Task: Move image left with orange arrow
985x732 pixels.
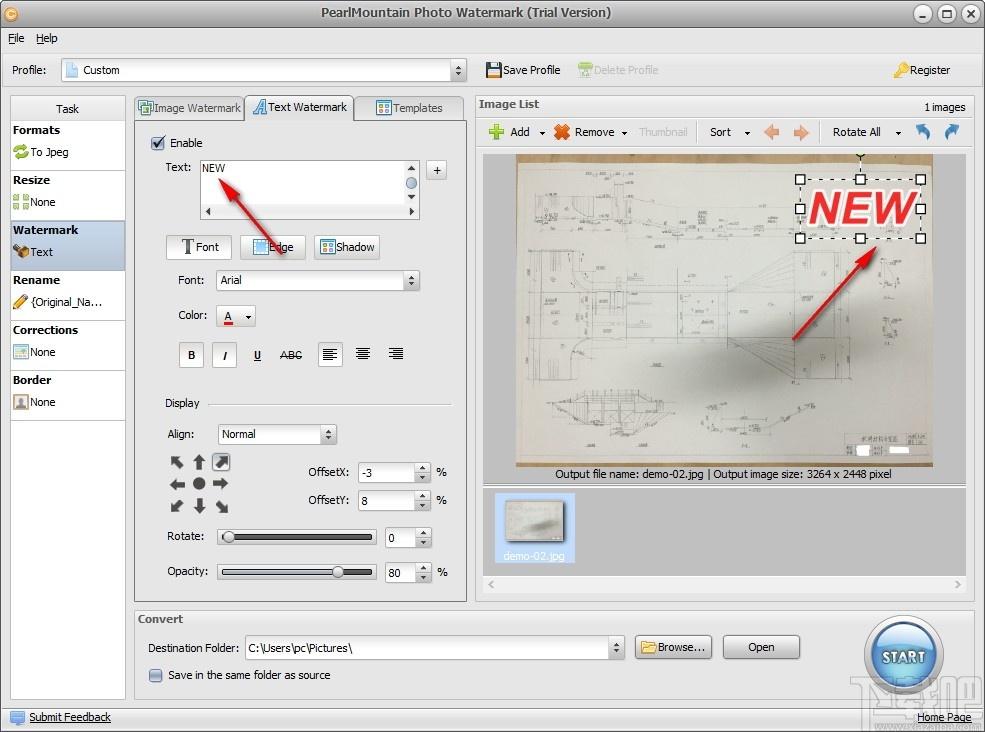Action: pyautogui.click(x=771, y=132)
